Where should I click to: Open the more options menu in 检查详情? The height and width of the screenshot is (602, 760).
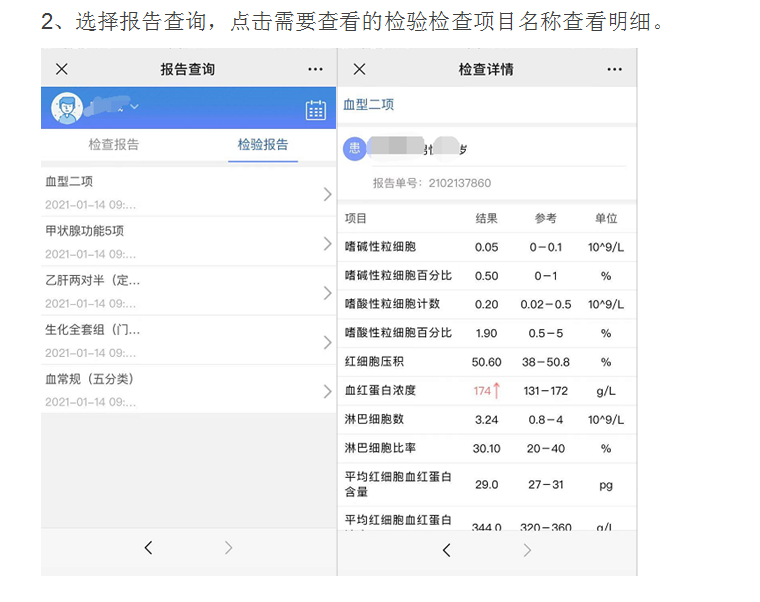[614, 69]
